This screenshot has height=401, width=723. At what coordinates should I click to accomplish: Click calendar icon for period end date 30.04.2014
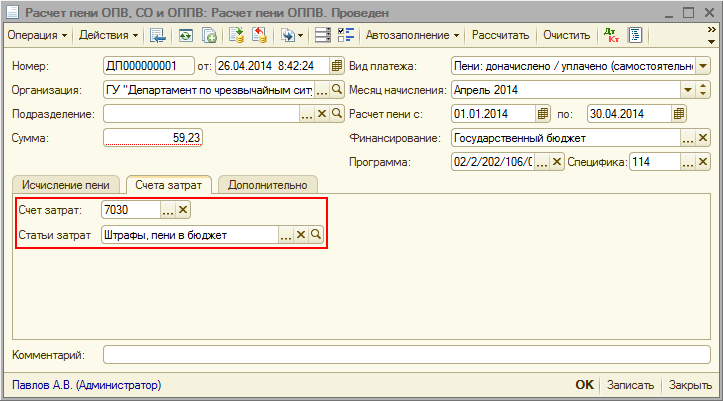pyautogui.click(x=679, y=114)
